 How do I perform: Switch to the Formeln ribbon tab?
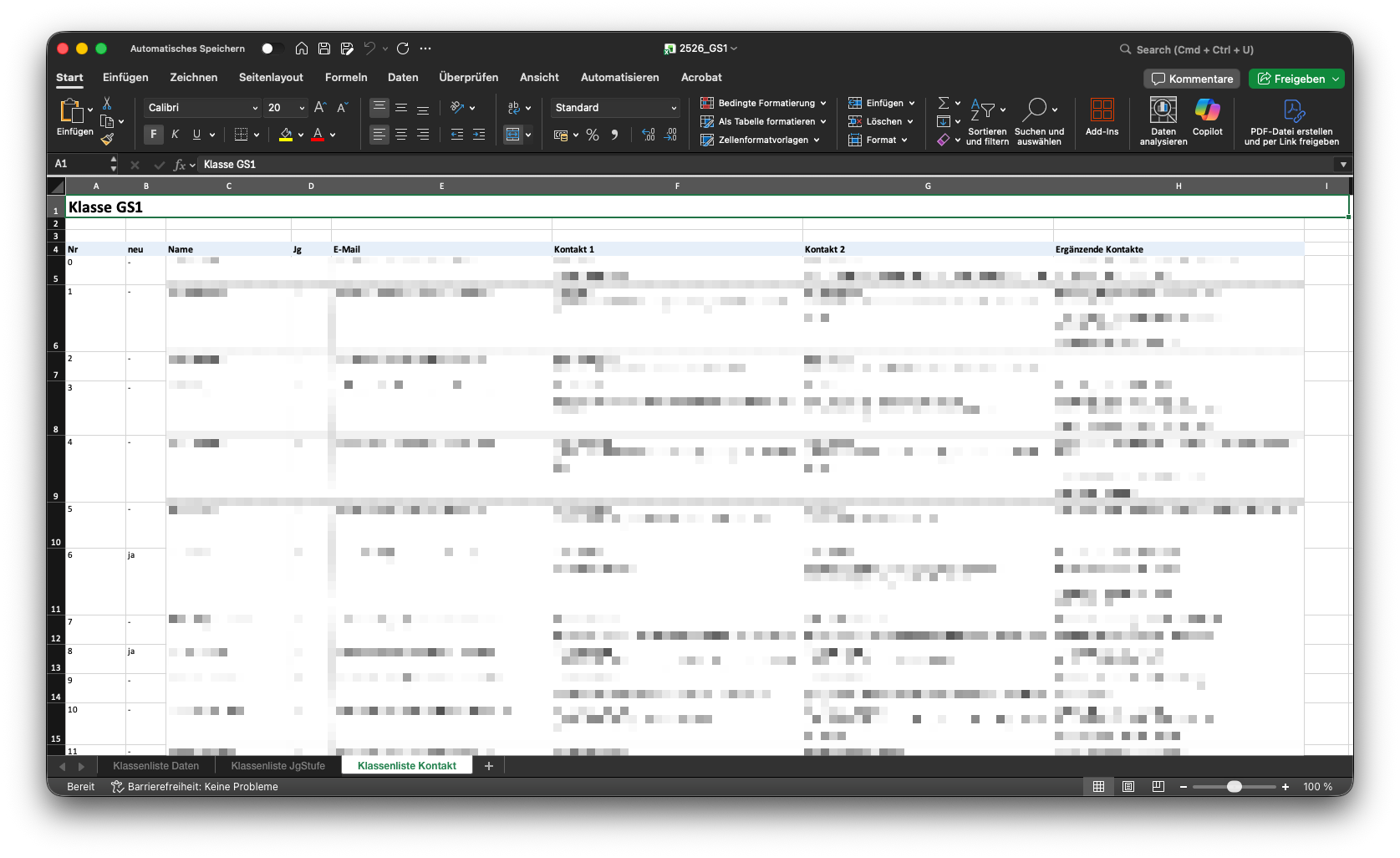pos(346,77)
